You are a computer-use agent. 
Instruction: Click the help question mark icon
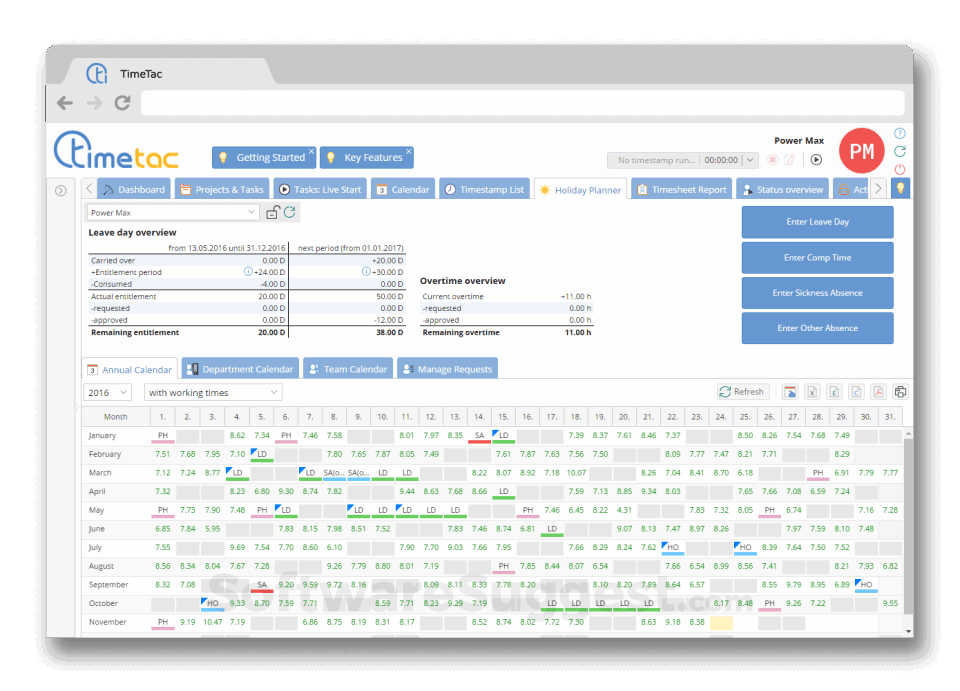(x=899, y=133)
